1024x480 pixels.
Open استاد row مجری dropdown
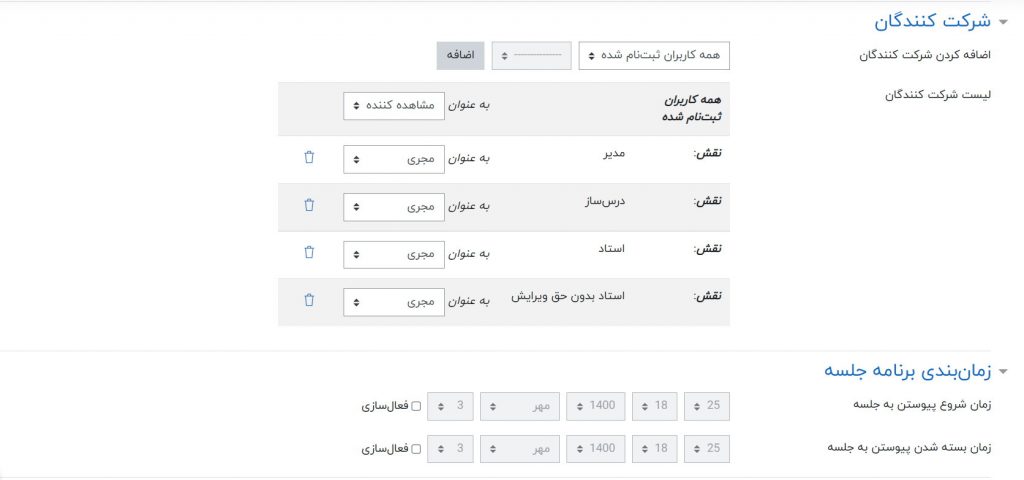click(380, 254)
